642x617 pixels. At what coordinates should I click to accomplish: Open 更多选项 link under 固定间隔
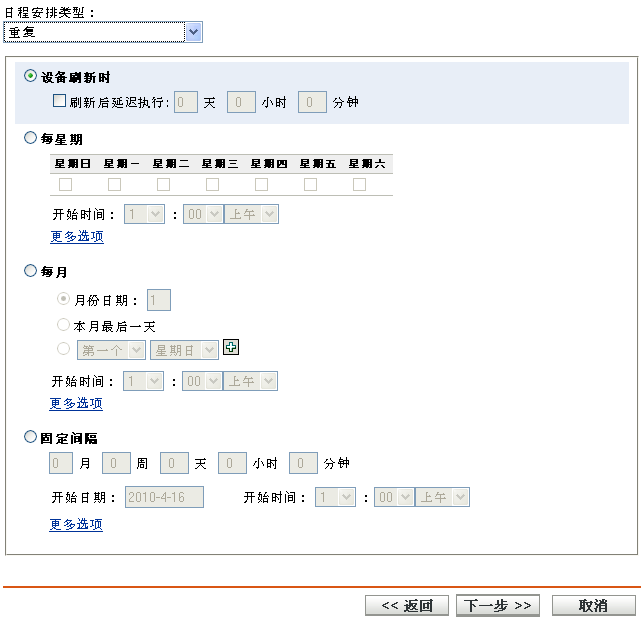click(76, 524)
